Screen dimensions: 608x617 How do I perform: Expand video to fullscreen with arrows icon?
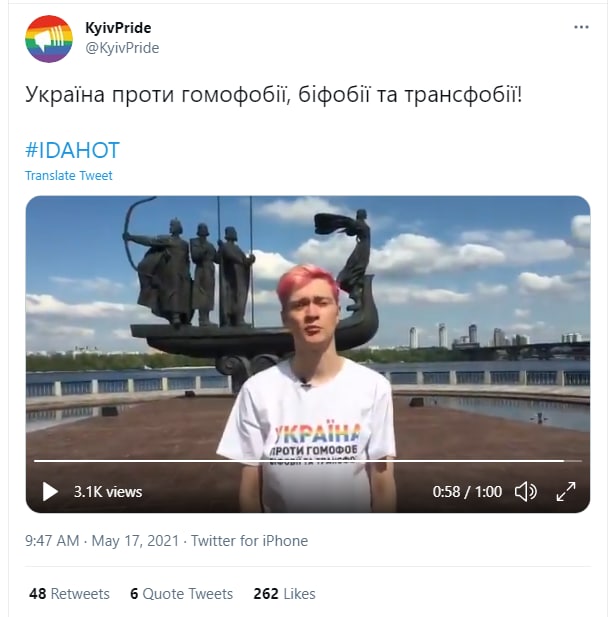coord(565,491)
